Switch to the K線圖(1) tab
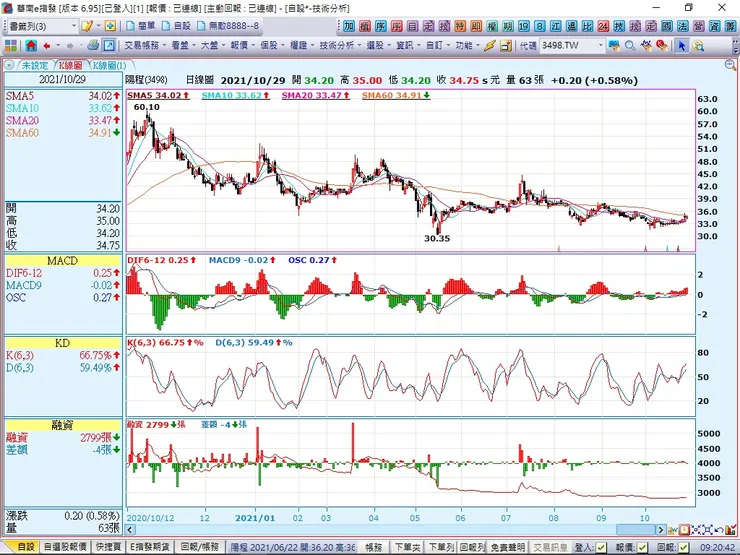The height and width of the screenshot is (555, 740). pyautogui.click(x=109, y=65)
